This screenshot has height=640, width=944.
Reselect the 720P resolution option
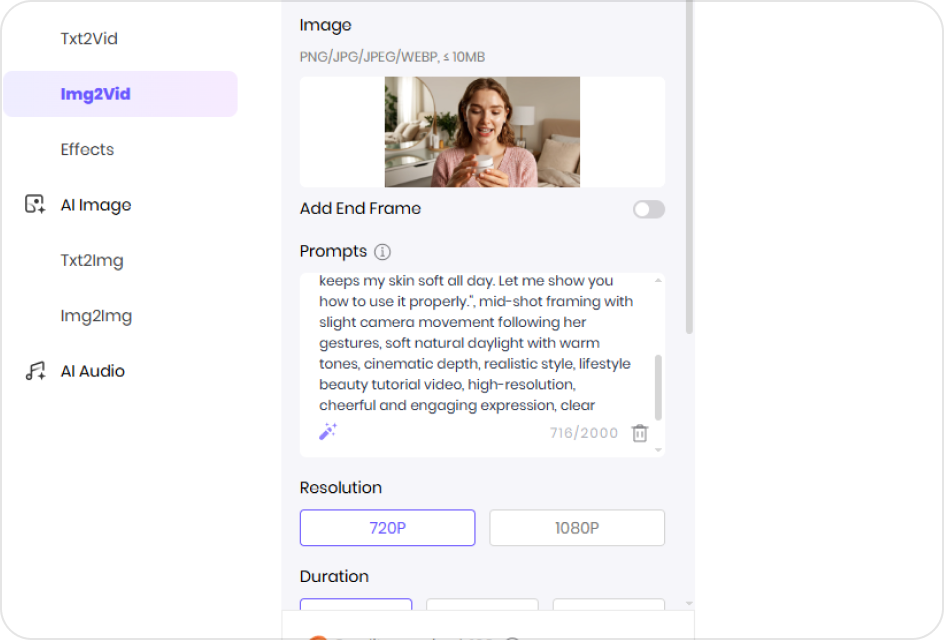pos(387,527)
